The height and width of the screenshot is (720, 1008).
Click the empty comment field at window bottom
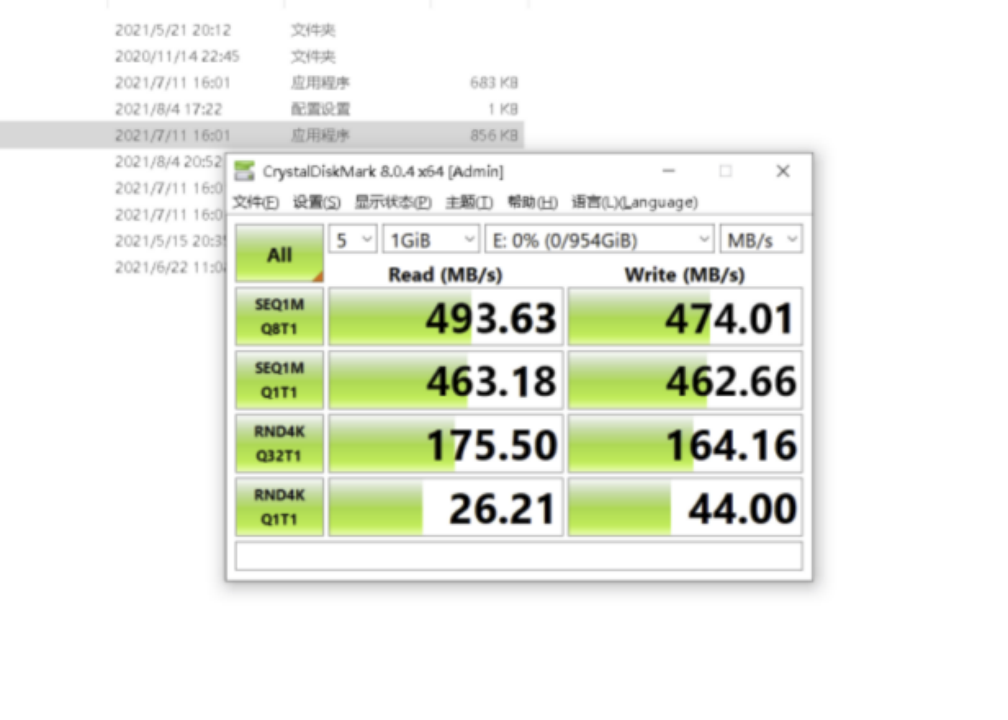[x=519, y=556]
